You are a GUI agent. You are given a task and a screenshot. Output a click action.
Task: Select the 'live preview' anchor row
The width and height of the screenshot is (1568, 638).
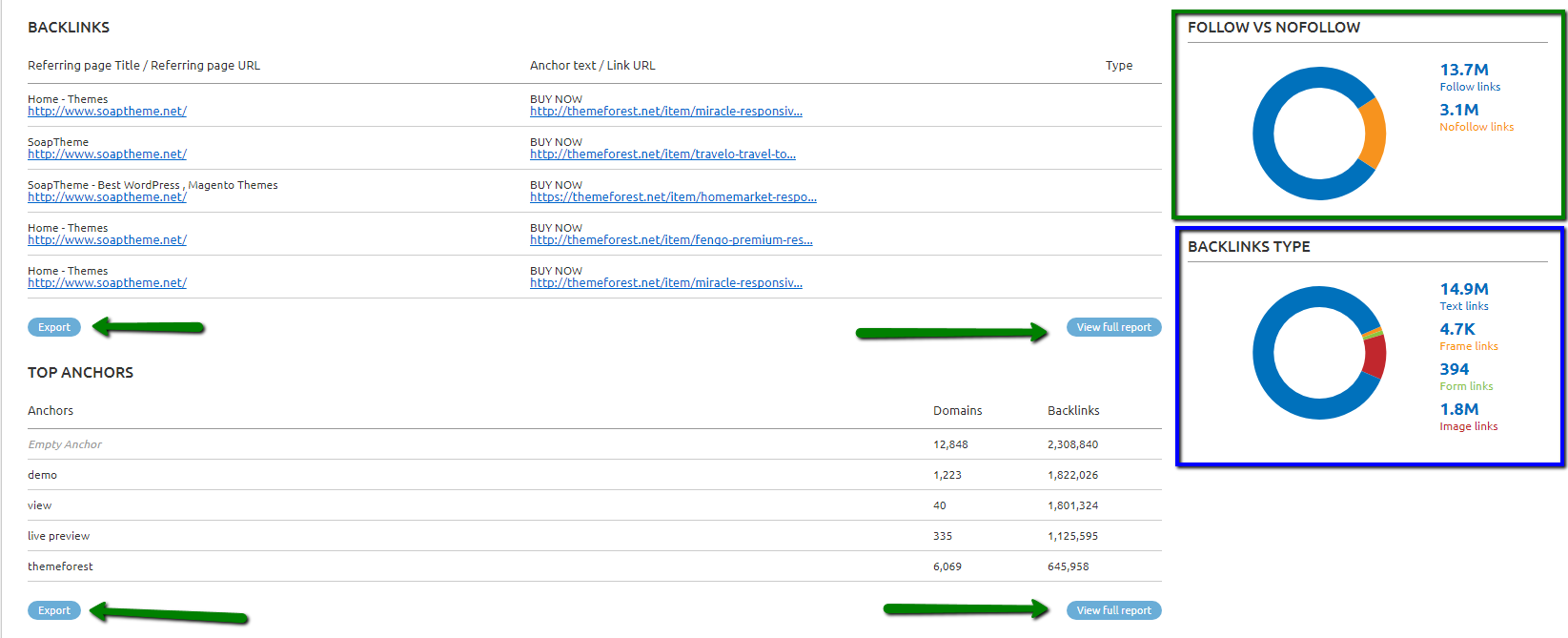pos(59,536)
